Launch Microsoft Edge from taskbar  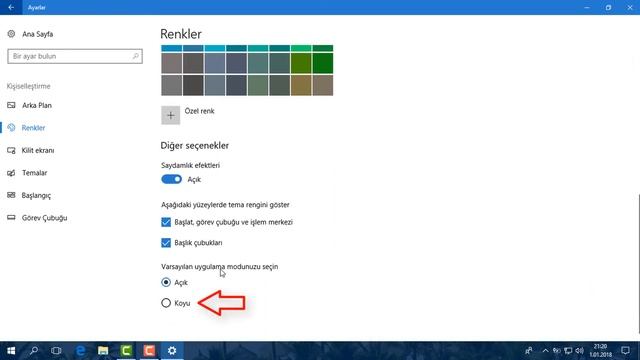(x=80, y=351)
